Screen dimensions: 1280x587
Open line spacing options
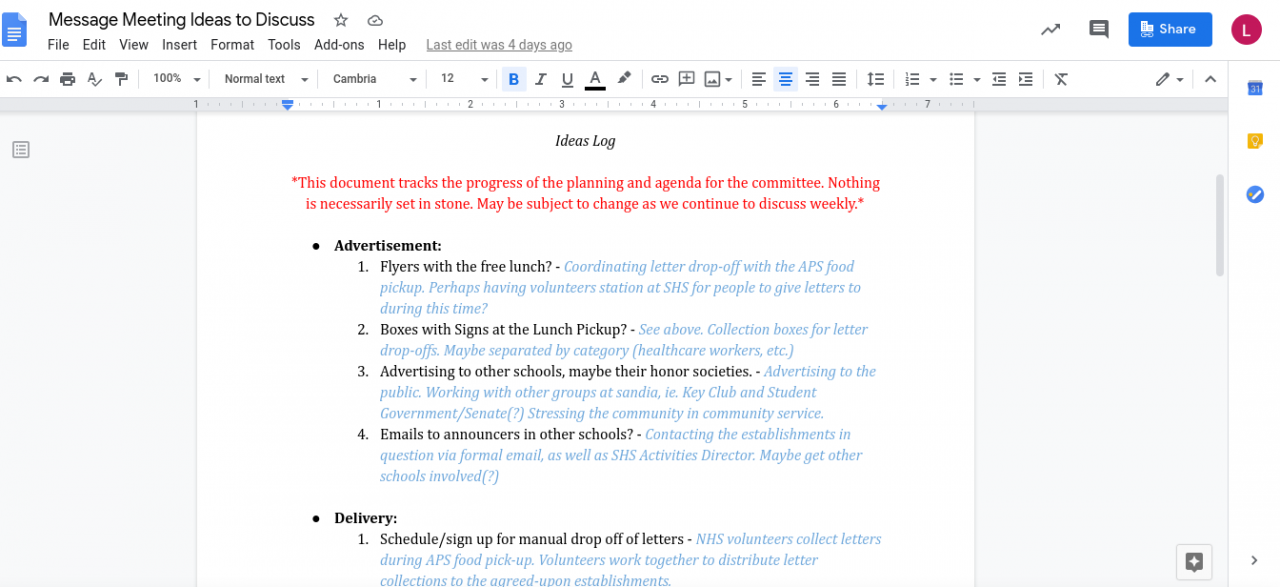875,79
